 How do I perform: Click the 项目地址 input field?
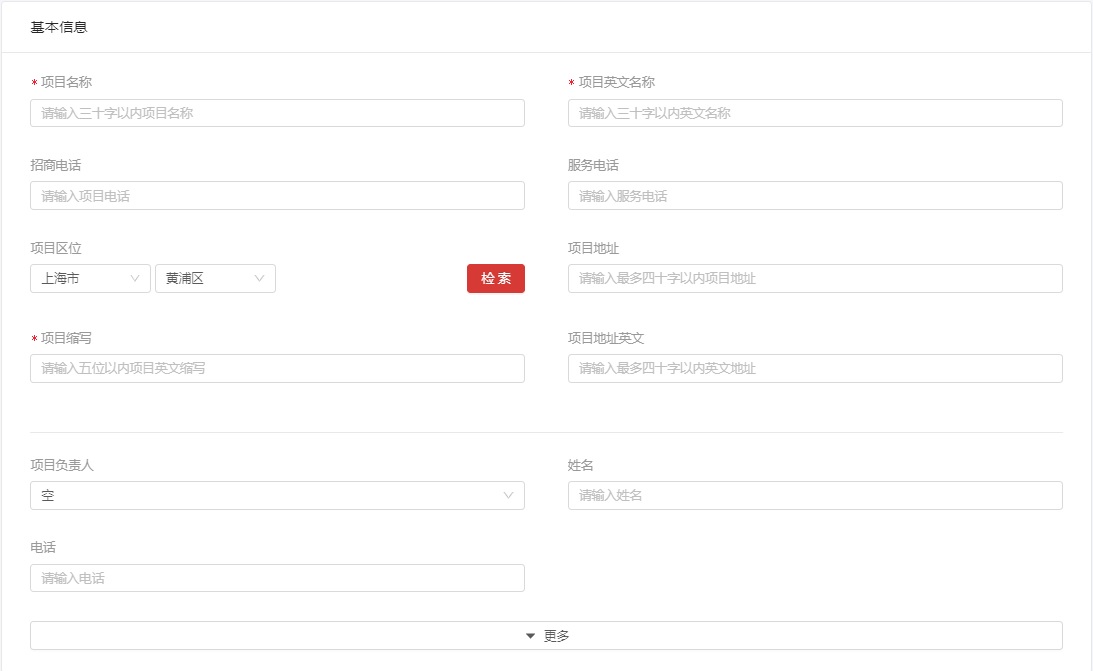[814, 279]
